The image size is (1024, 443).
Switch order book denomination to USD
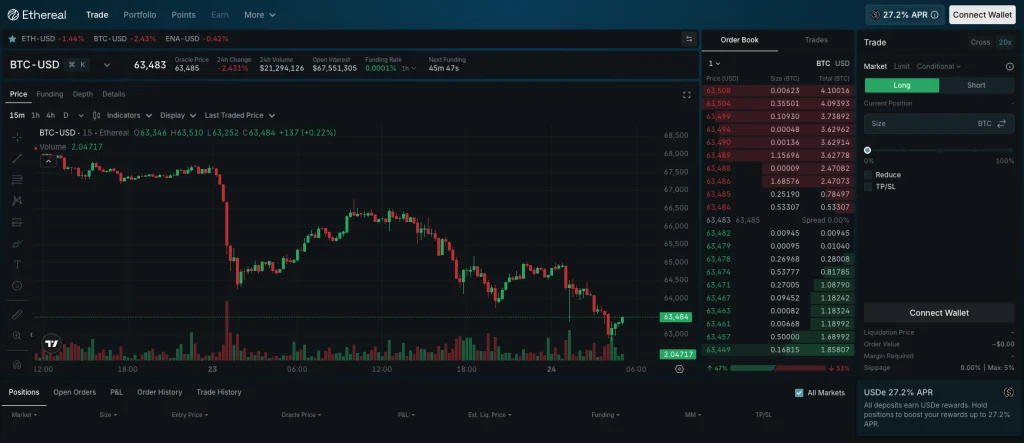842,63
